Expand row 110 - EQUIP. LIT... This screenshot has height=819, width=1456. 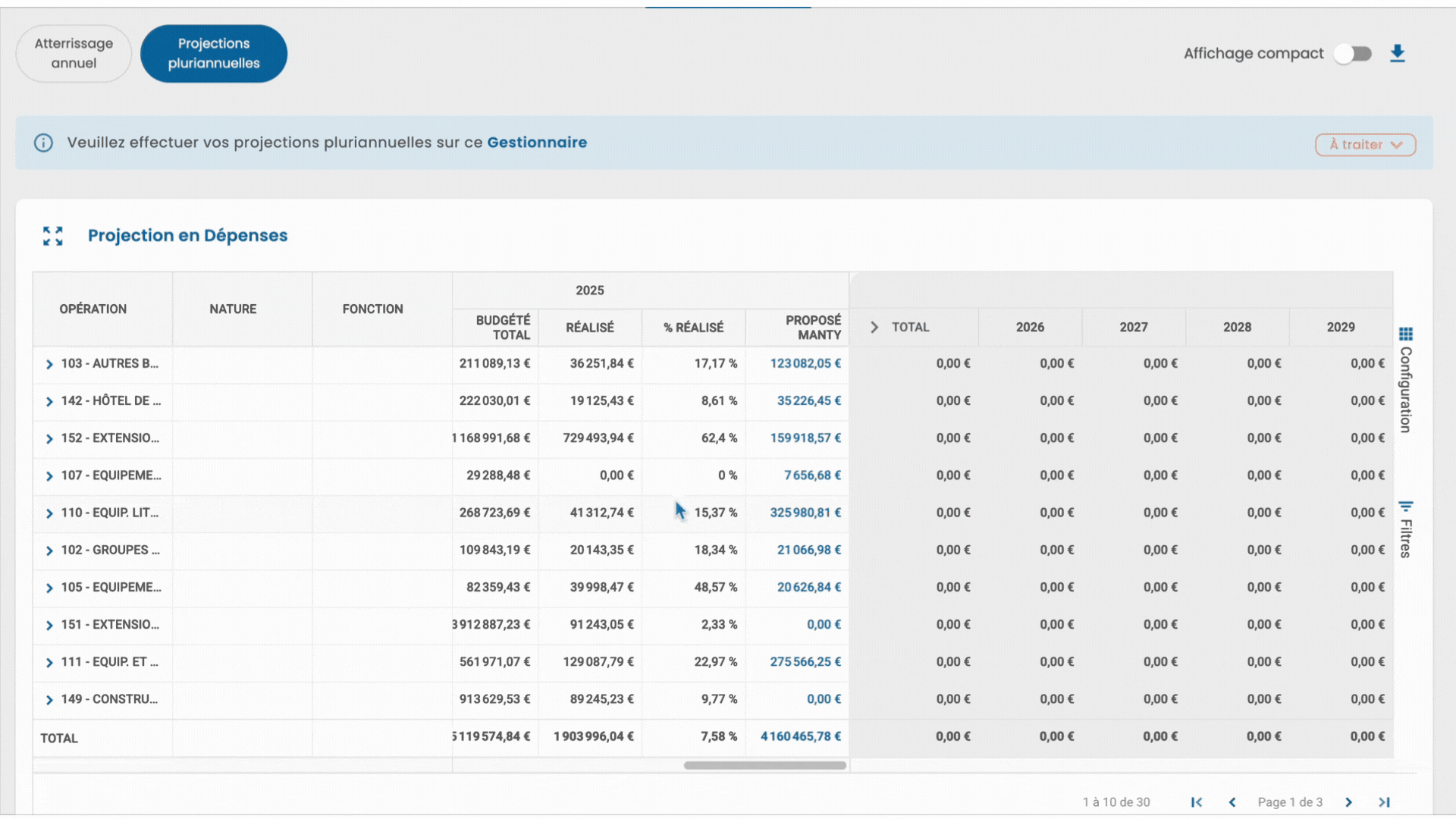(x=49, y=513)
